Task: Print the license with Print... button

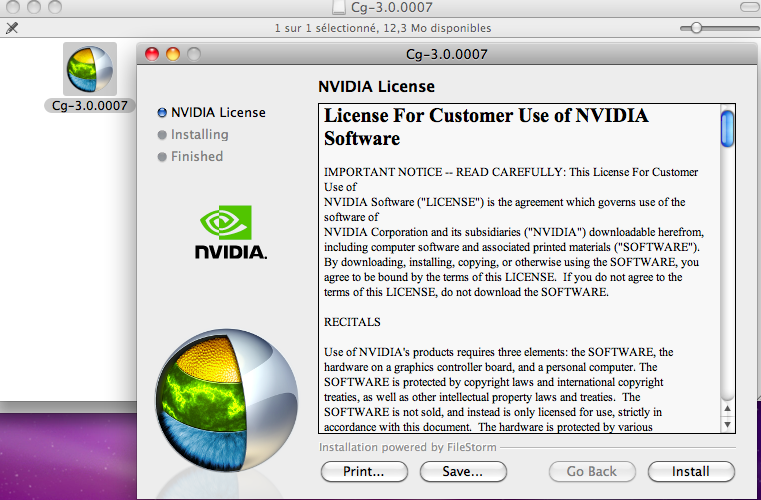Action: pyautogui.click(x=364, y=471)
